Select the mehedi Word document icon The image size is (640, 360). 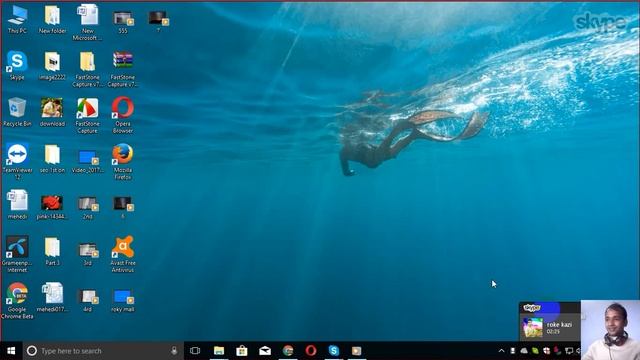[x=17, y=204]
